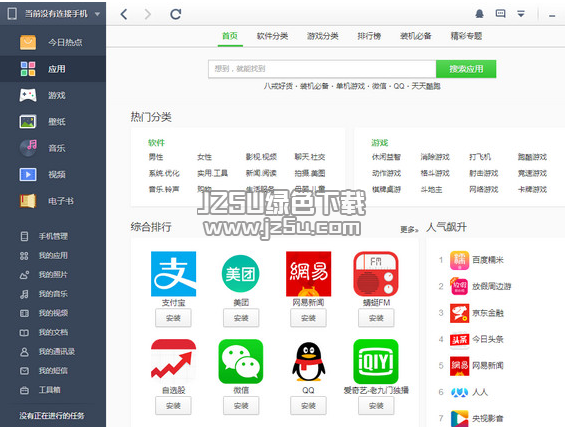565x427 pixels.
Task: Open 手机管理 in the sidebar
Action: tap(53, 236)
